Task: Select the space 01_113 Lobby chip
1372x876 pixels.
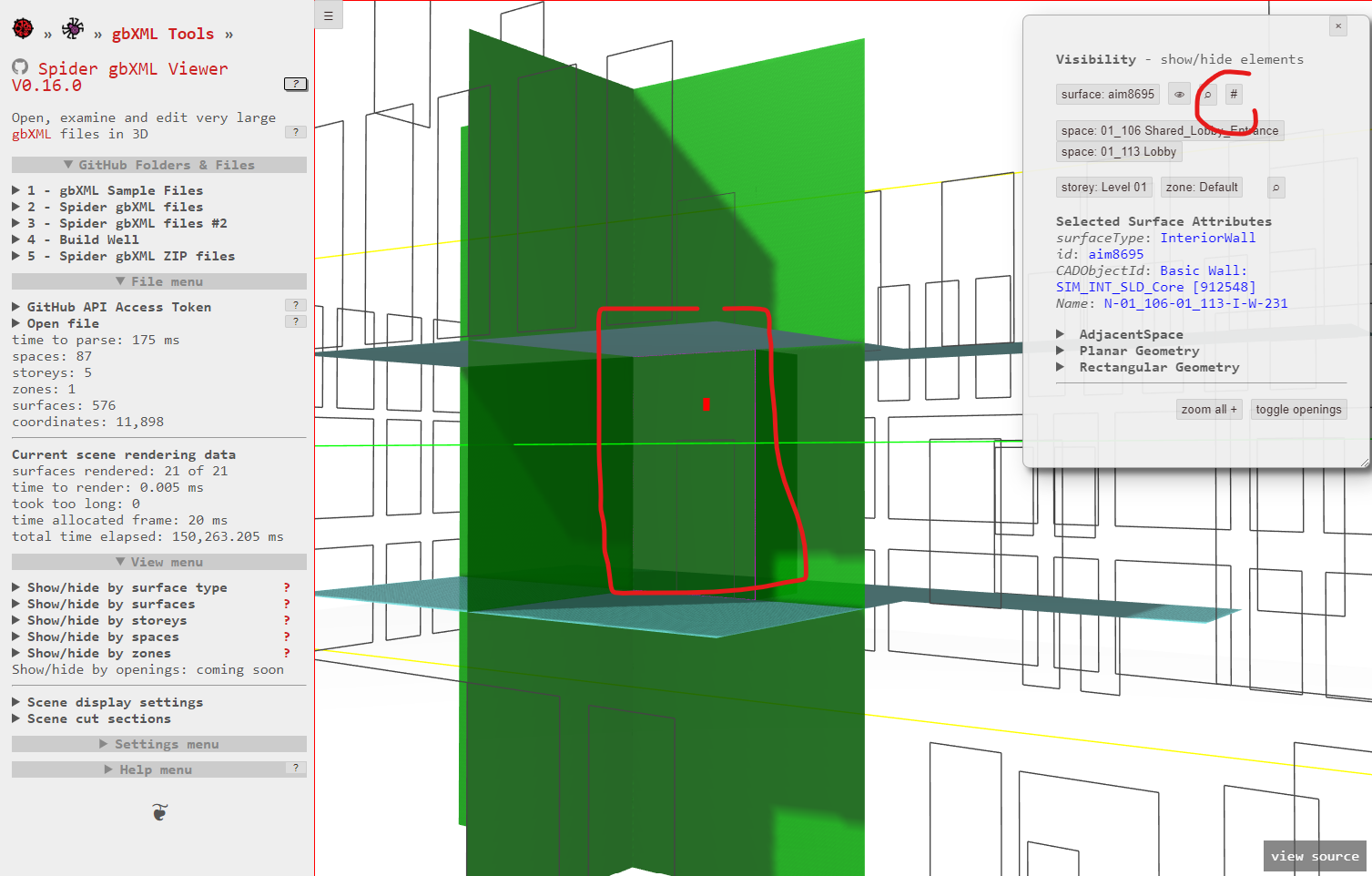Action: tap(1118, 151)
